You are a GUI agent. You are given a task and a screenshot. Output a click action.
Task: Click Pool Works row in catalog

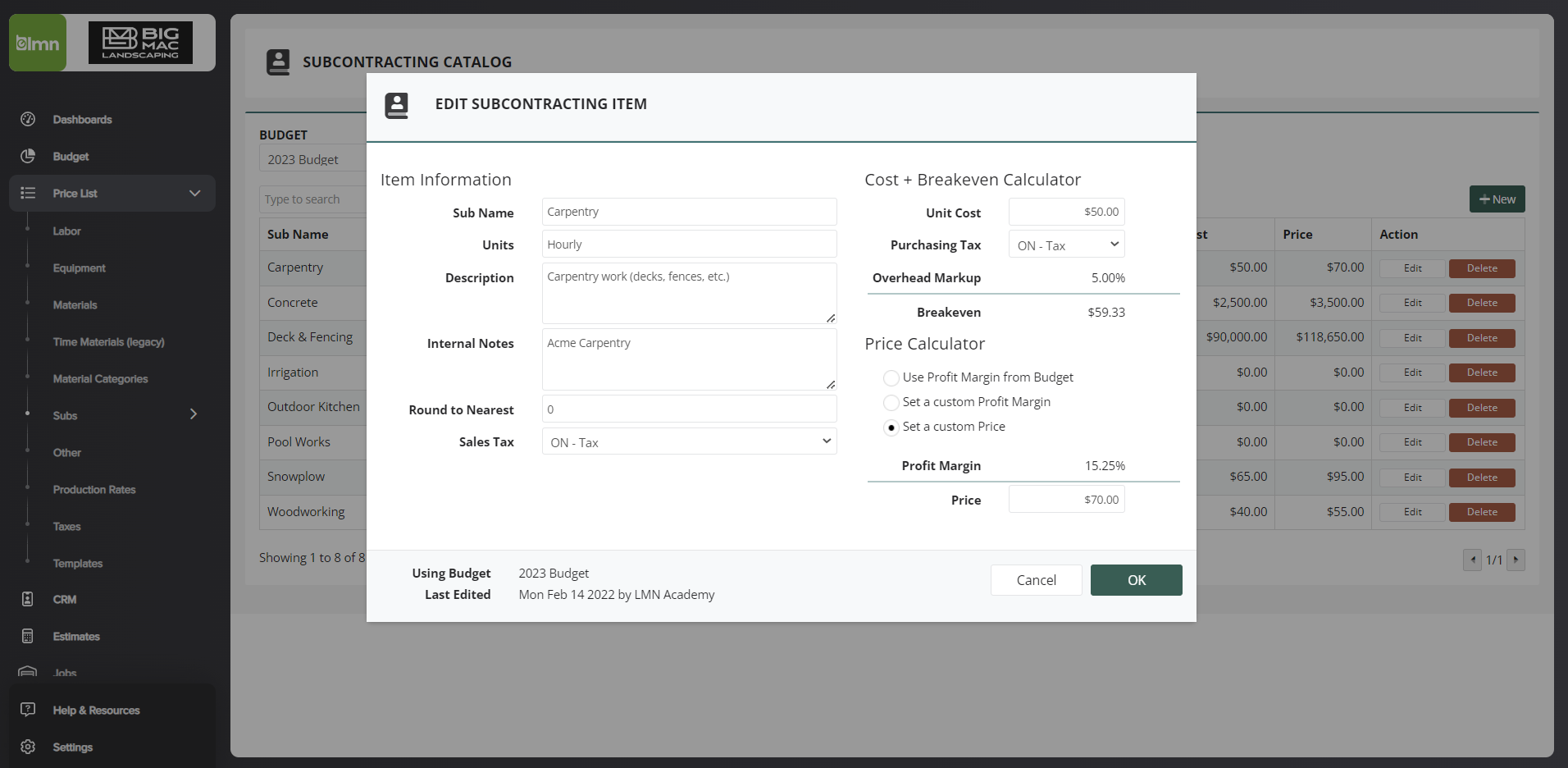coord(299,442)
